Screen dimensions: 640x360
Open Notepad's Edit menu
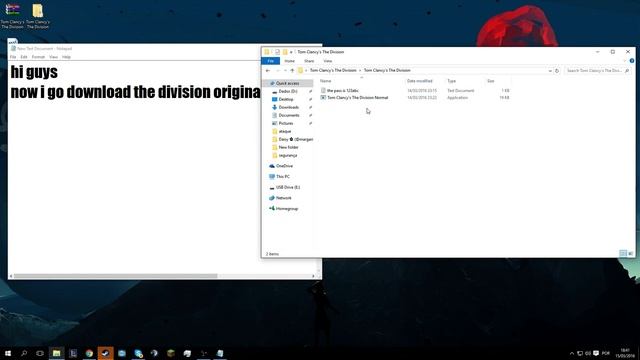pos(24,57)
